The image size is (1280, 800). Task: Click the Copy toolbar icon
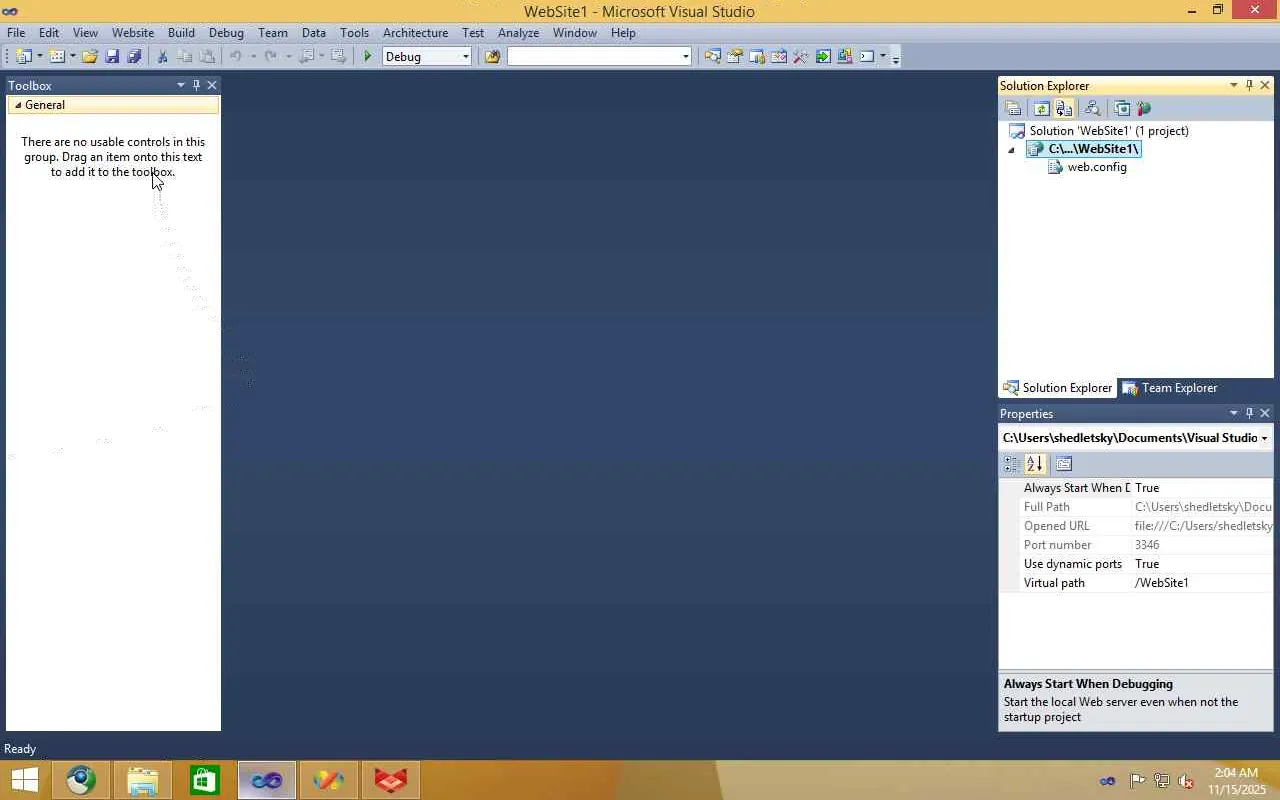pyautogui.click(x=185, y=57)
